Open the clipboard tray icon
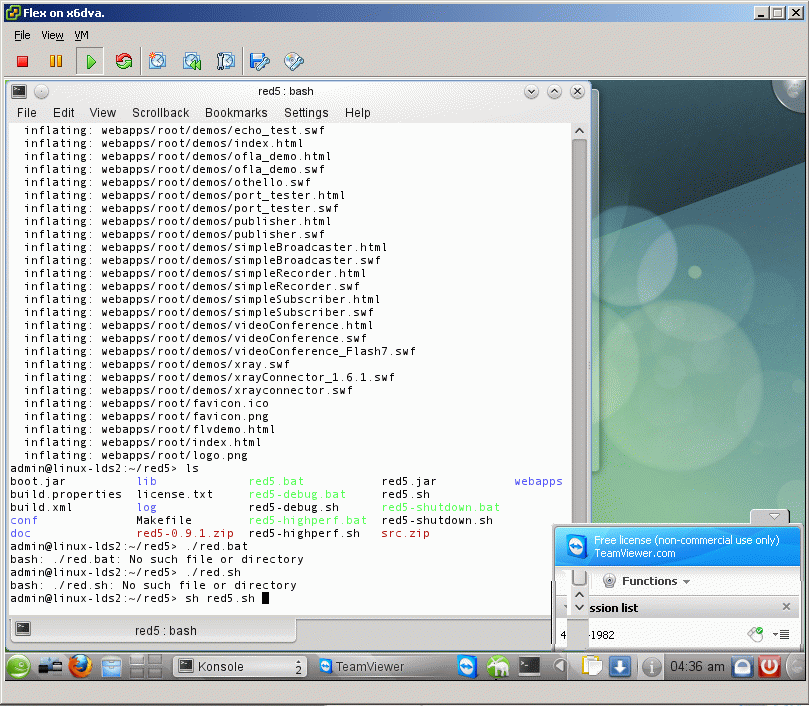The height and width of the screenshot is (706, 809). tap(591, 666)
